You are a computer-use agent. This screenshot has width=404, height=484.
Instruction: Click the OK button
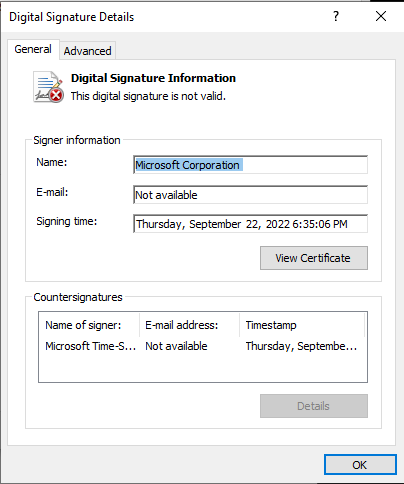pos(360,465)
